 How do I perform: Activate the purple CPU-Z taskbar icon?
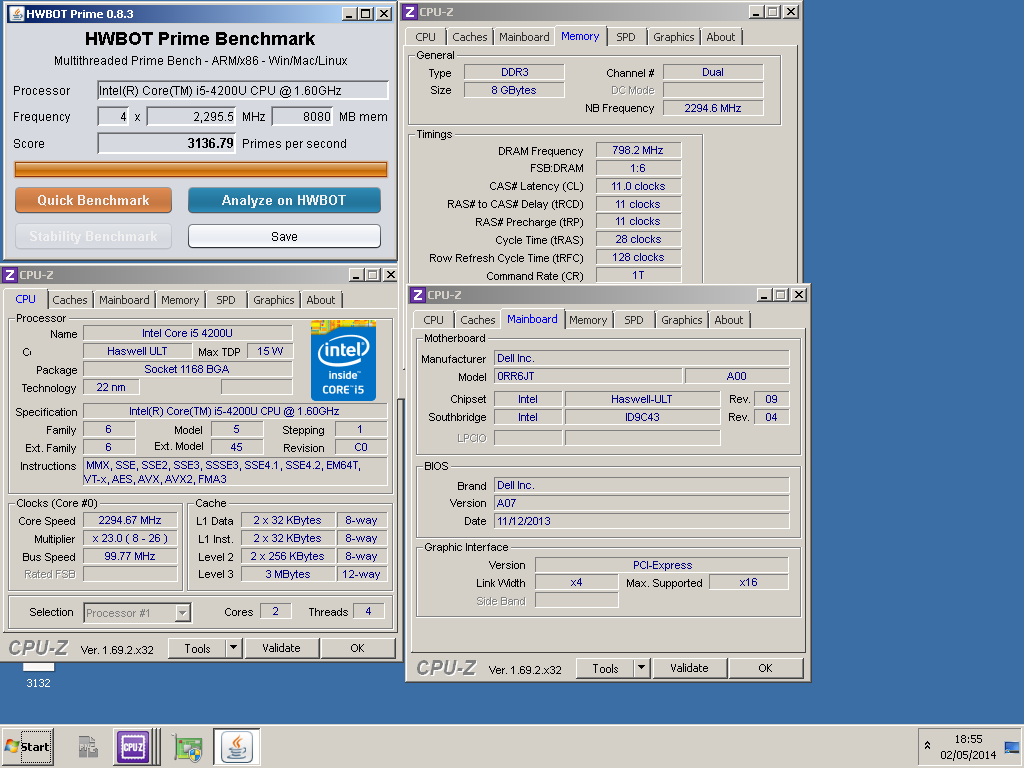pyautogui.click(x=133, y=746)
